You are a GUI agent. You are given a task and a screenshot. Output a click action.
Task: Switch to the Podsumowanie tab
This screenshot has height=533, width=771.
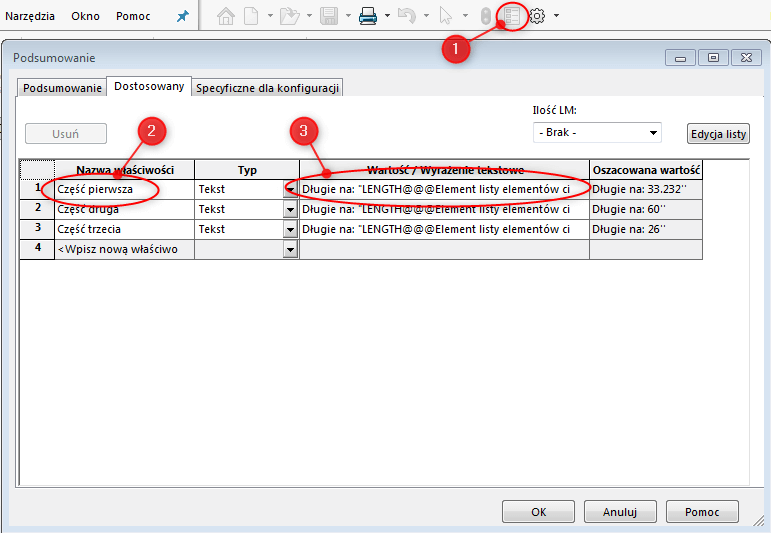[x=62, y=88]
